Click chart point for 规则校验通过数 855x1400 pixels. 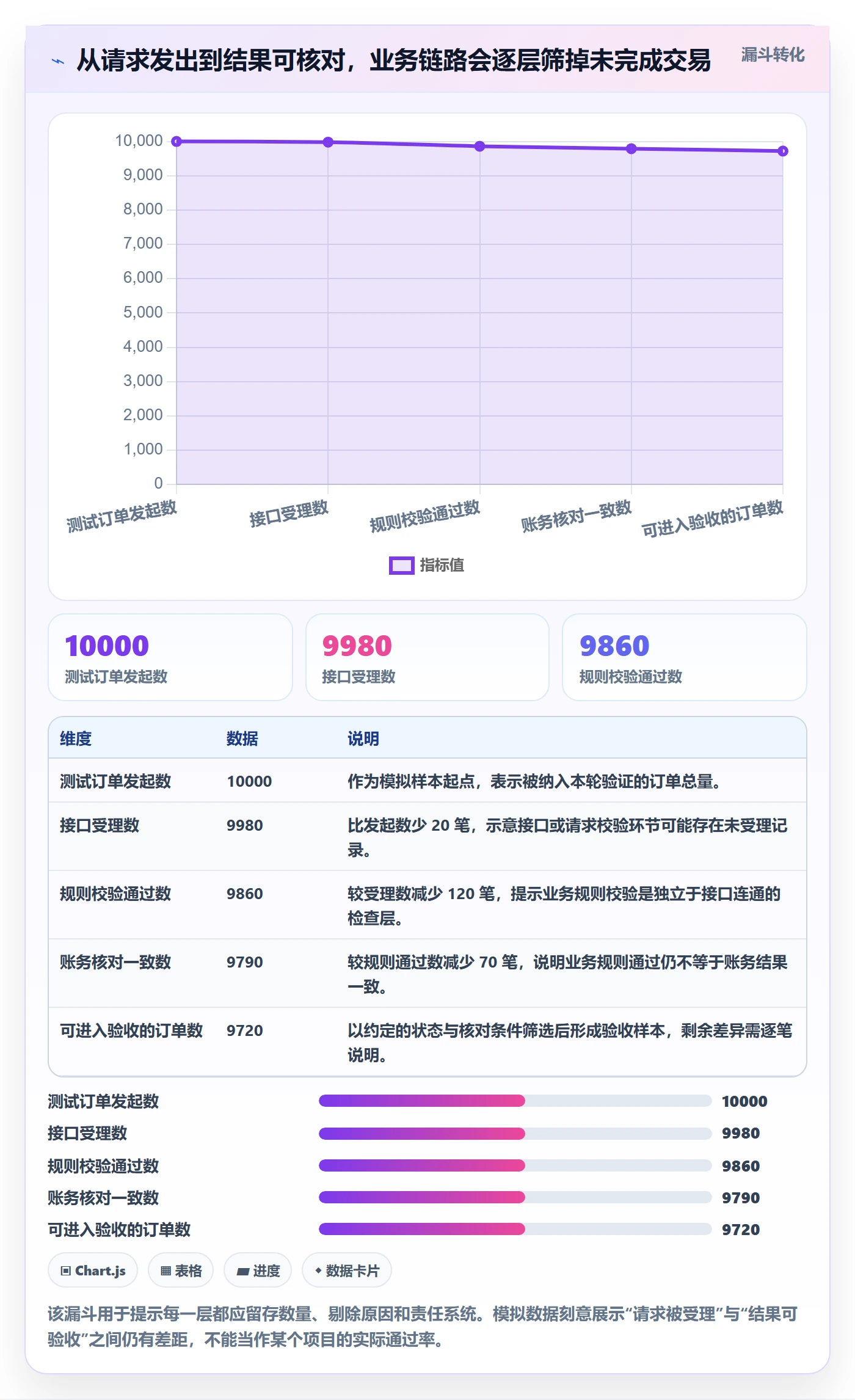(x=480, y=146)
